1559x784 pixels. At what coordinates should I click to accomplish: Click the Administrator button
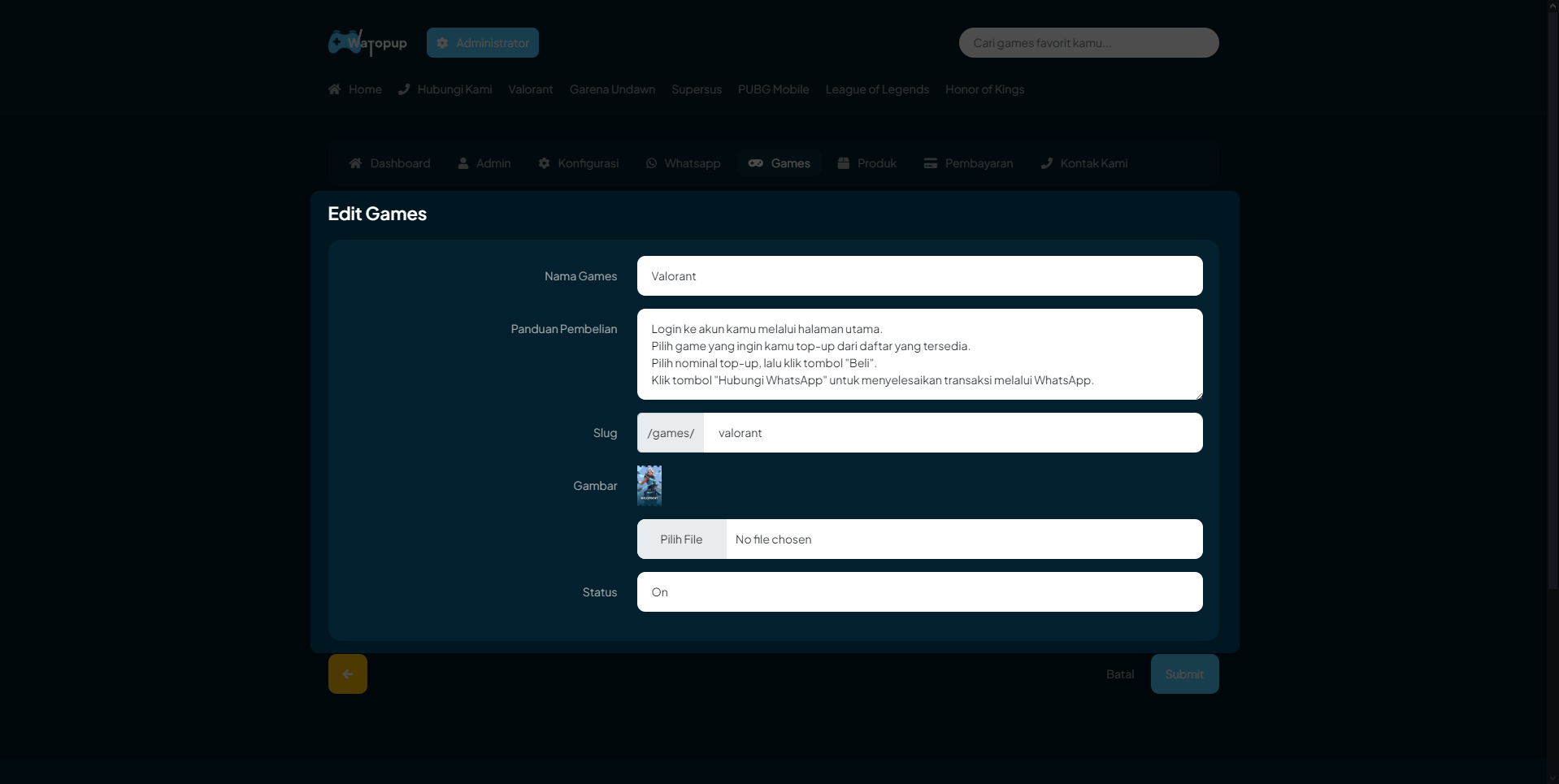click(483, 43)
